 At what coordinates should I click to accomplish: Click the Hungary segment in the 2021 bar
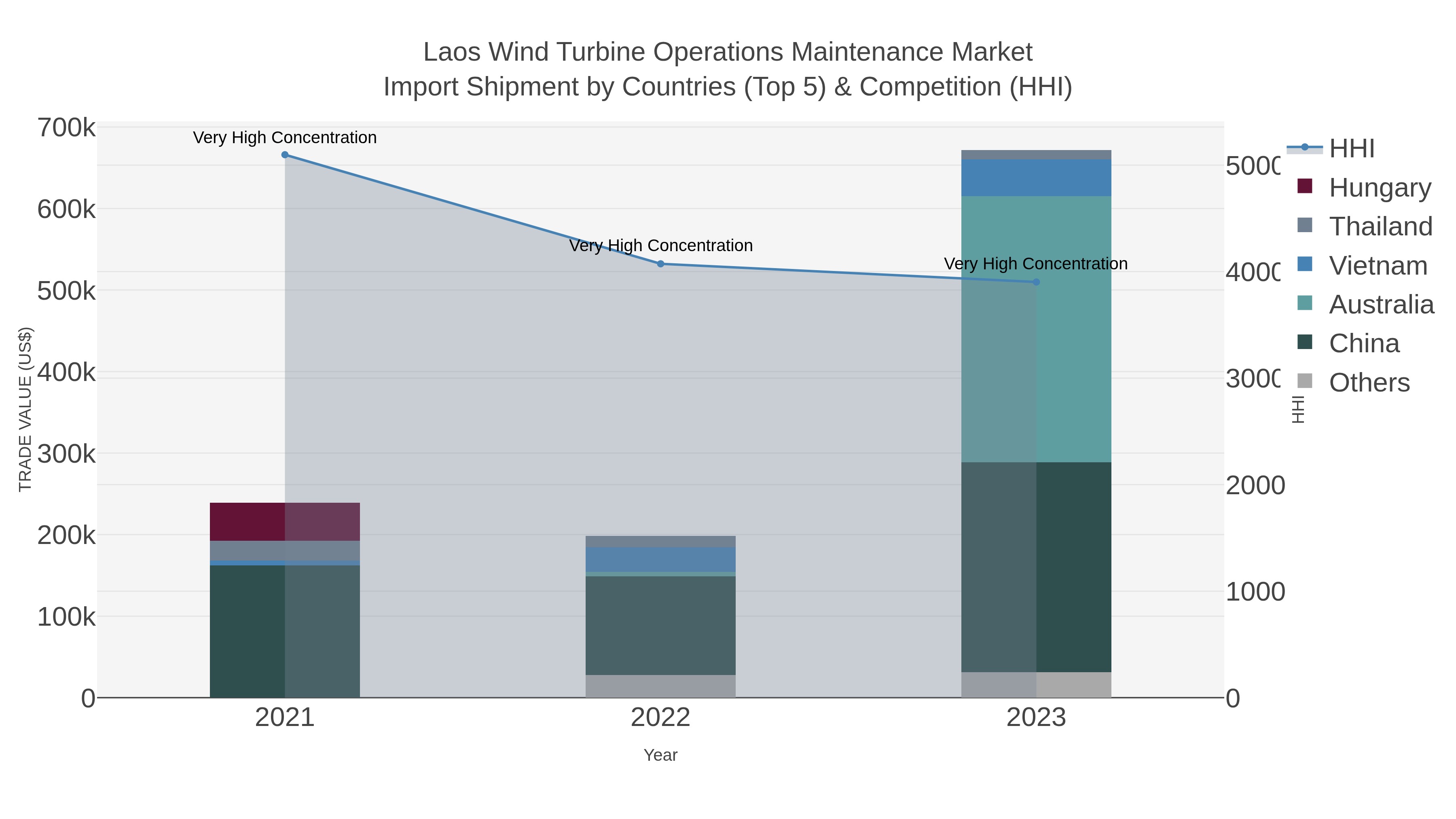285,522
